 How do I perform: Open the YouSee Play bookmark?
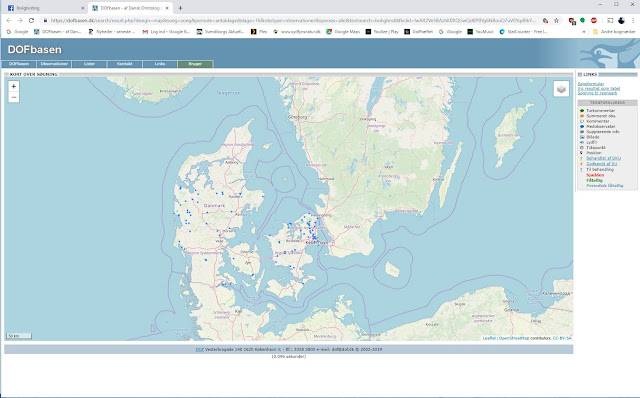[x=382, y=31]
